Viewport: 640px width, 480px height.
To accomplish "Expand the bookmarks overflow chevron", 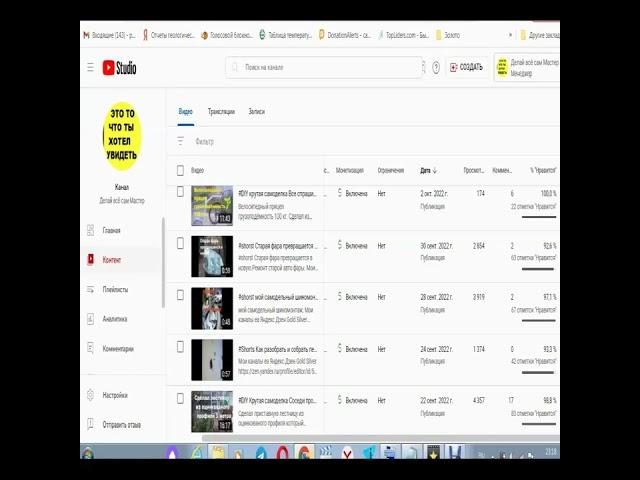I will pos(510,36).
